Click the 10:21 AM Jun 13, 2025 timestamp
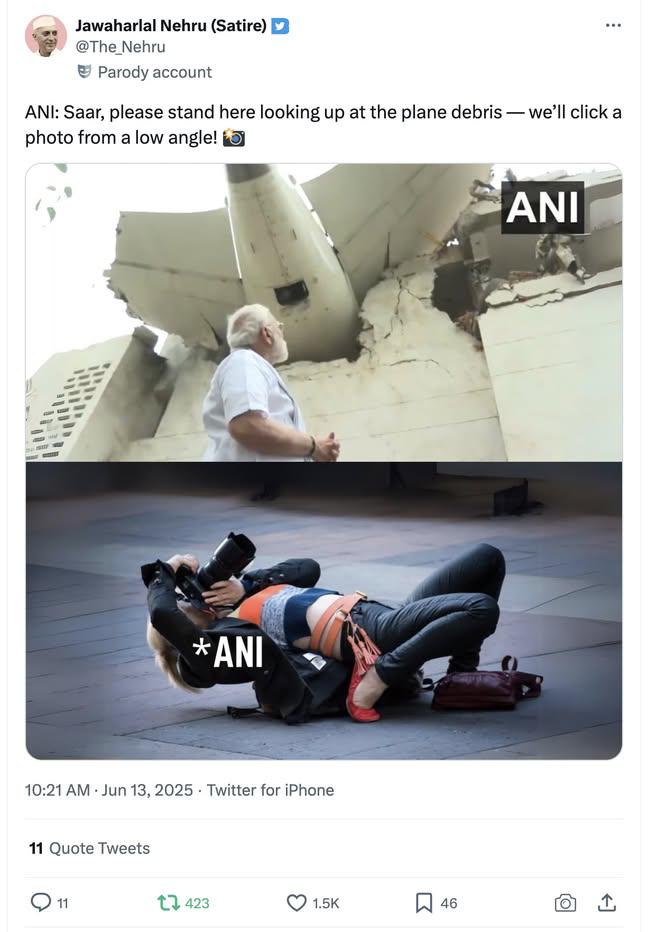This screenshot has width=648, height=932. coord(109,790)
